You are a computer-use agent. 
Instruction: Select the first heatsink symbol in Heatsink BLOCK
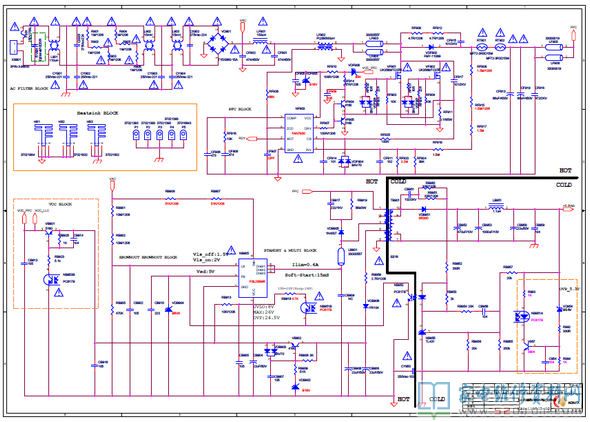click(x=43, y=136)
